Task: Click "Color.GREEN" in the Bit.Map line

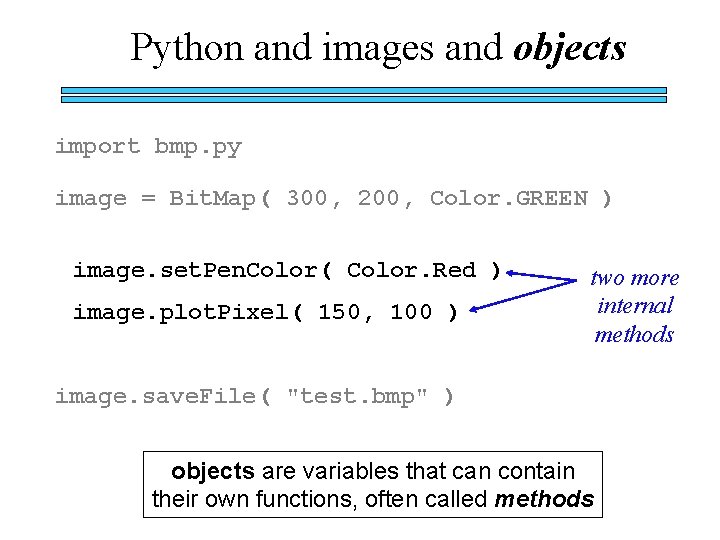Action: coord(508,199)
